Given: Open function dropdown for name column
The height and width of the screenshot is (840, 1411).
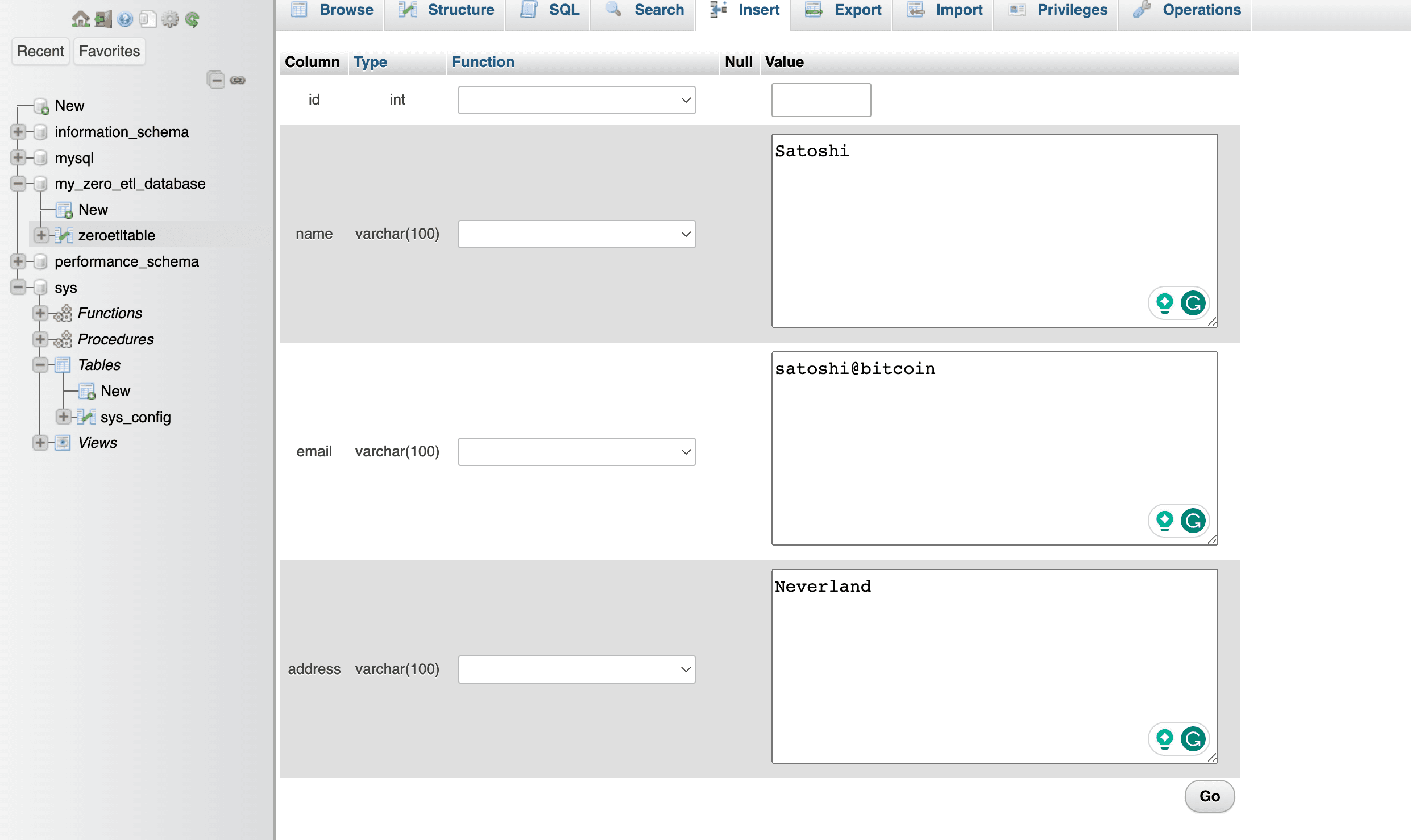Looking at the screenshot, I should coord(576,234).
